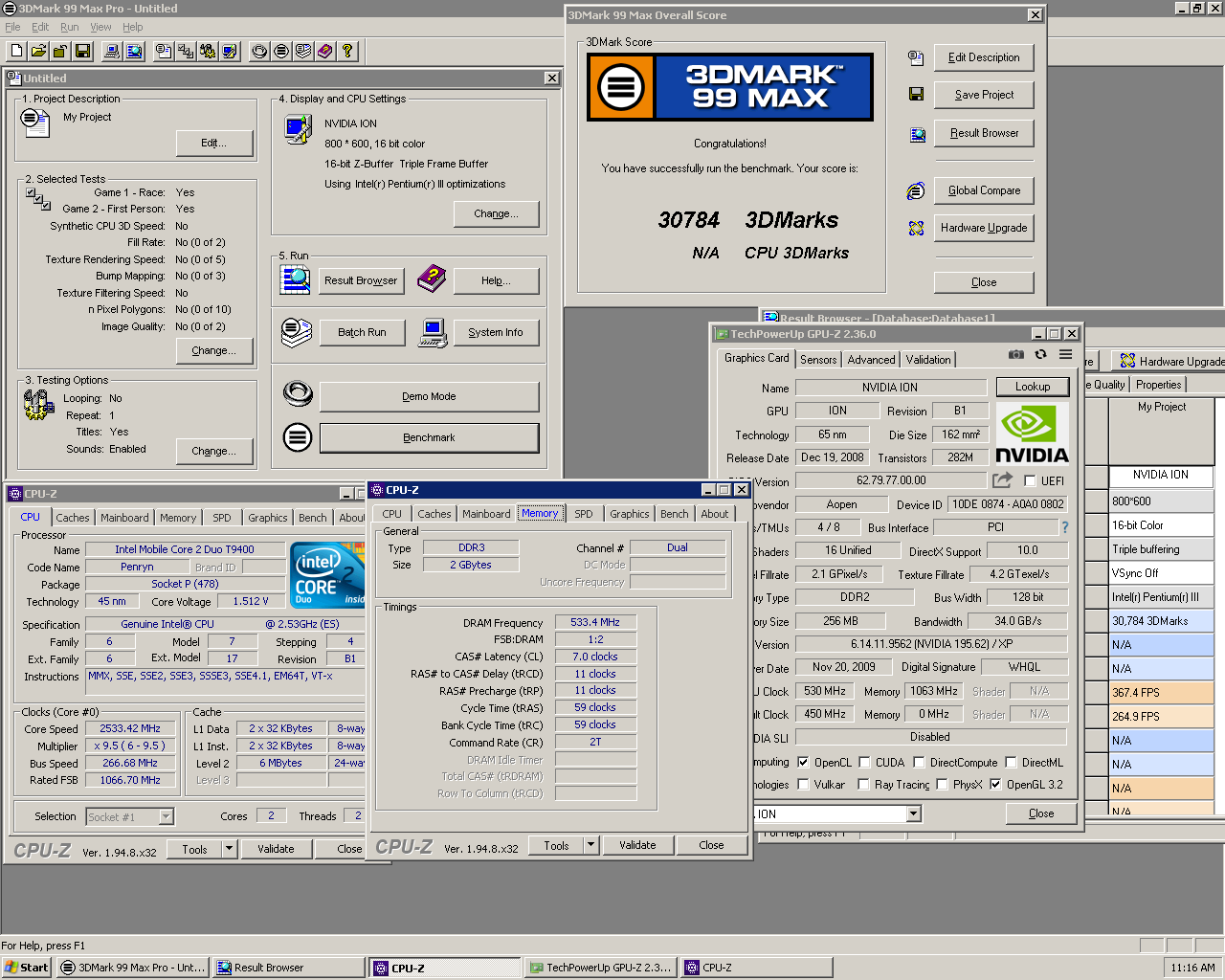Open the Run menu in 3DMark
This screenshot has height=980, width=1225.
pos(70,27)
